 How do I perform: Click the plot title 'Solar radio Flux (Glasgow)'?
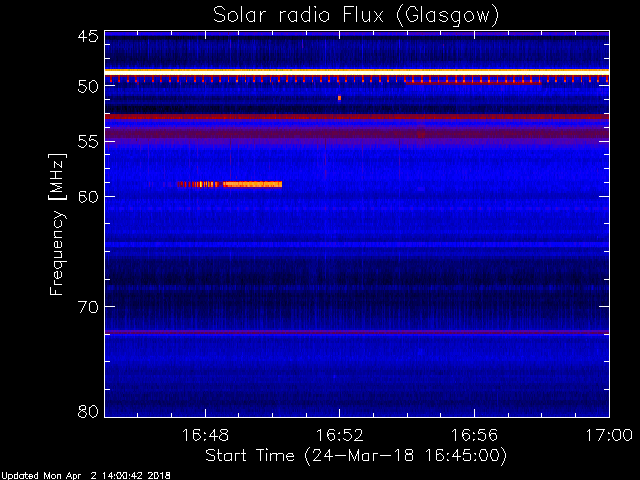point(356,15)
